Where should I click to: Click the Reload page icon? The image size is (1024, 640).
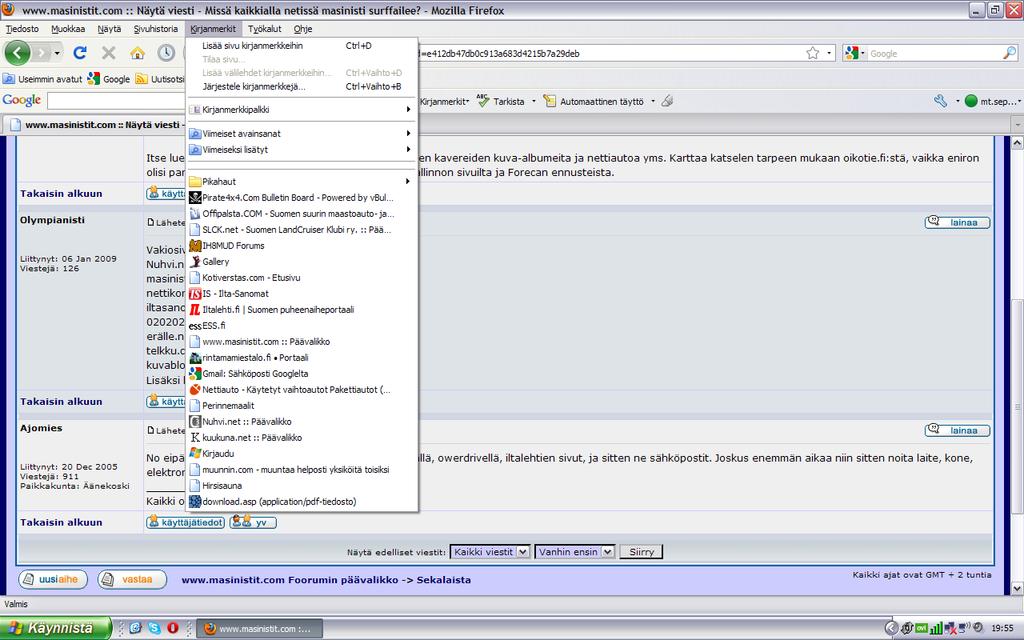pos(80,53)
